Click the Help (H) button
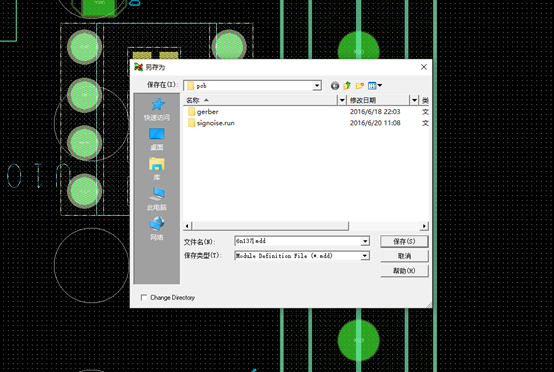554x372 pixels. 404,271
